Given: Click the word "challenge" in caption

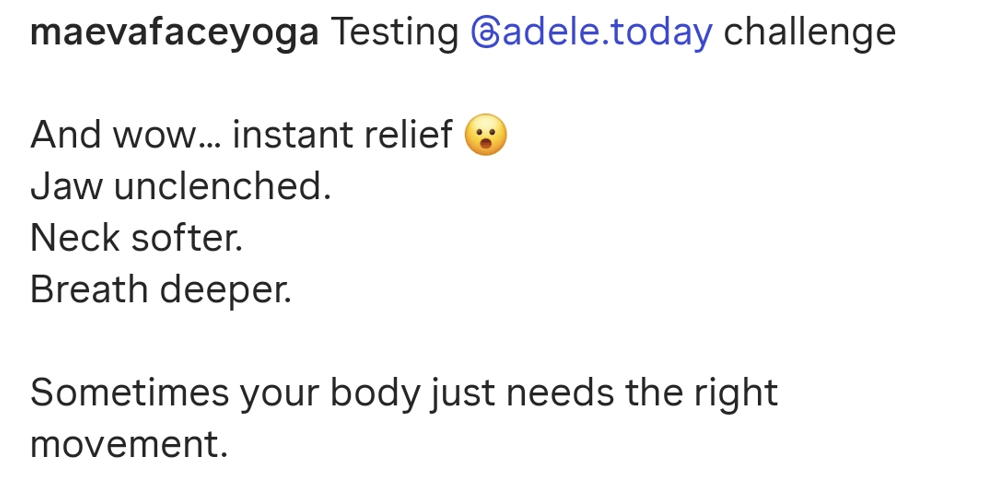Looking at the screenshot, I should (x=809, y=33).
